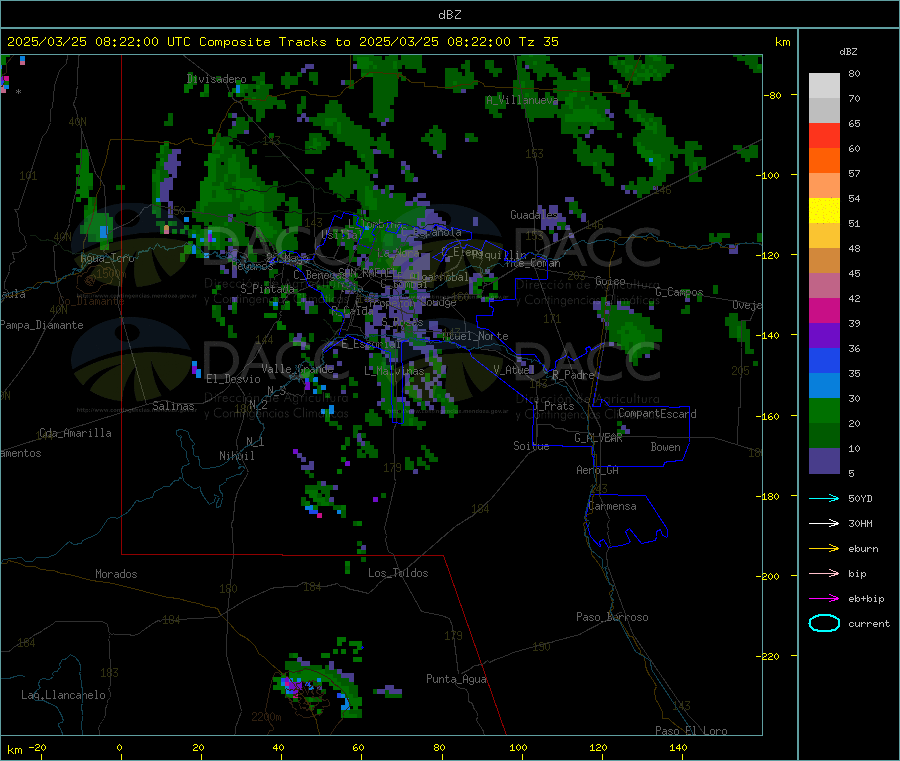Click the 'C_Campos' map label

pos(679,292)
